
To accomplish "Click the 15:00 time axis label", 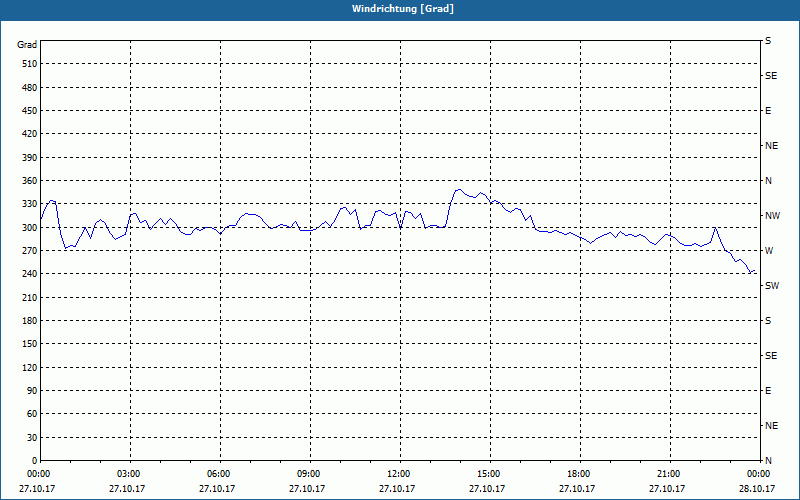I will (x=488, y=474).
